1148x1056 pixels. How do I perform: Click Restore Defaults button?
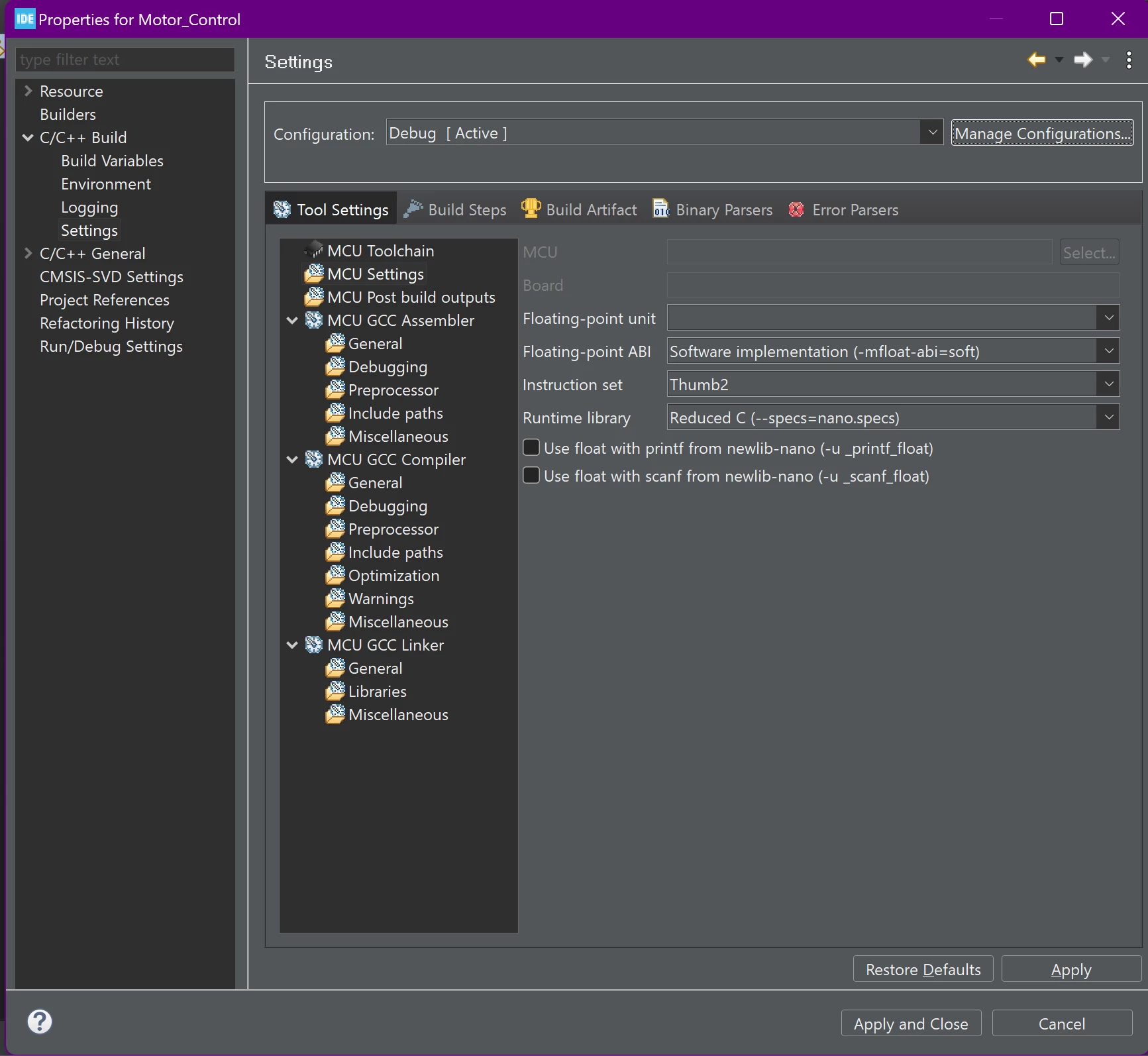pos(923,969)
